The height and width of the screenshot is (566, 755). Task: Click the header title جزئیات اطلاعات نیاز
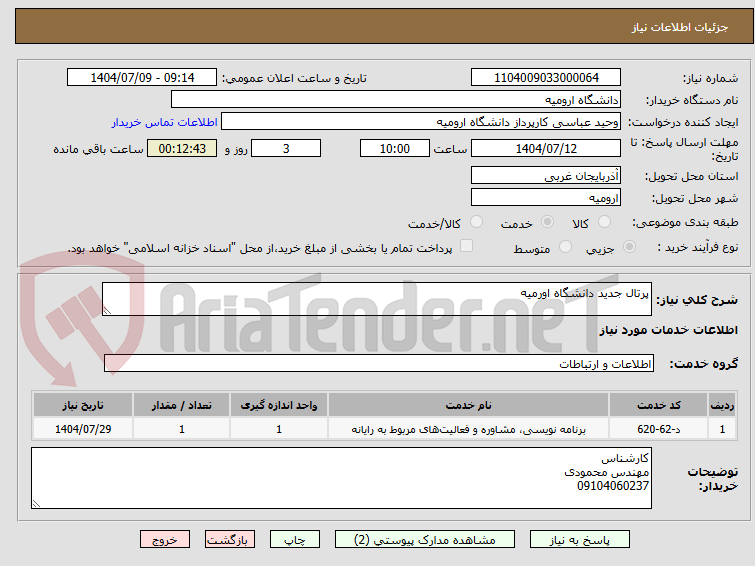point(680,27)
